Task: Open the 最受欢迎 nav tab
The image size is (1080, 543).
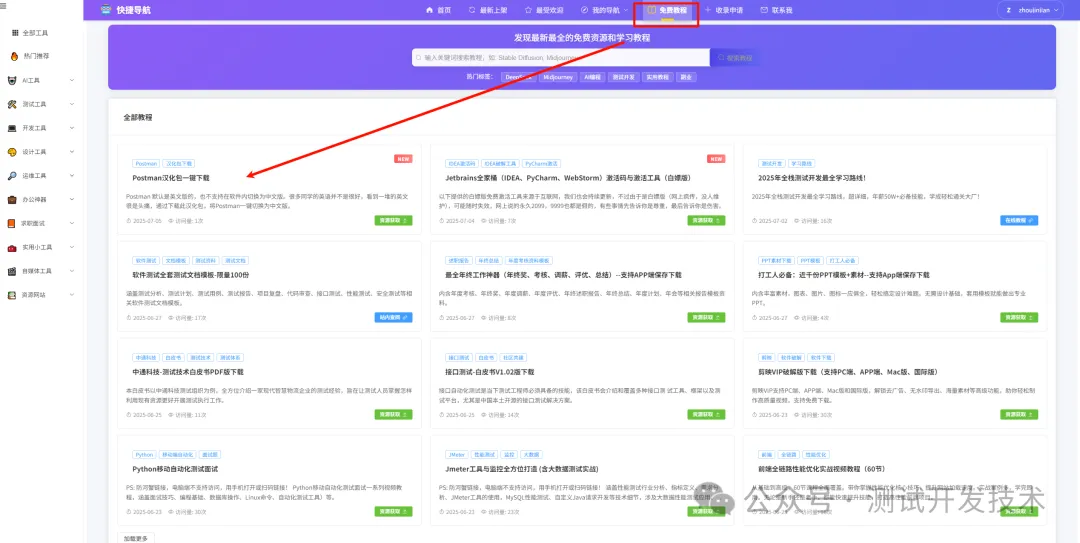Action: click(544, 10)
